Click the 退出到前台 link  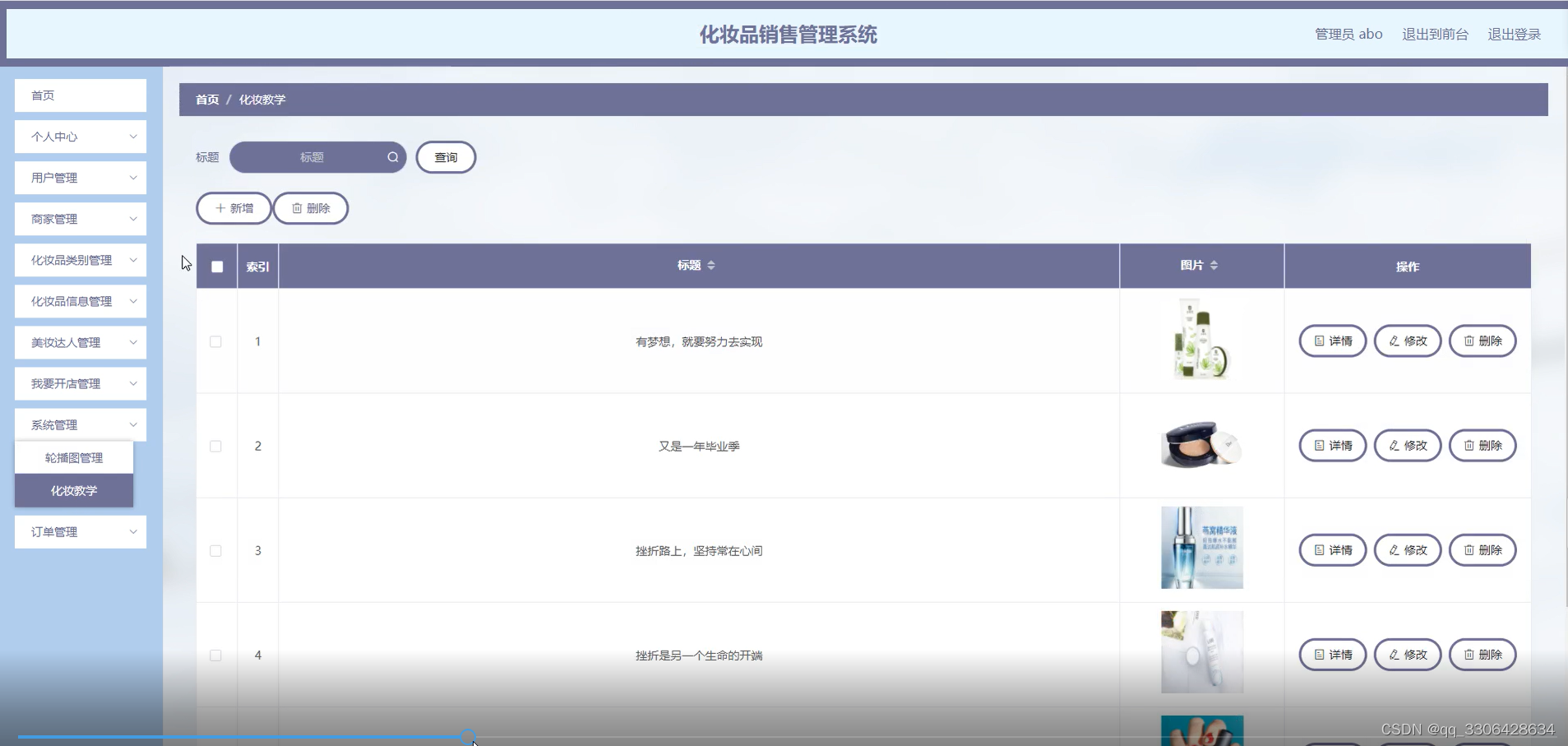[1435, 34]
